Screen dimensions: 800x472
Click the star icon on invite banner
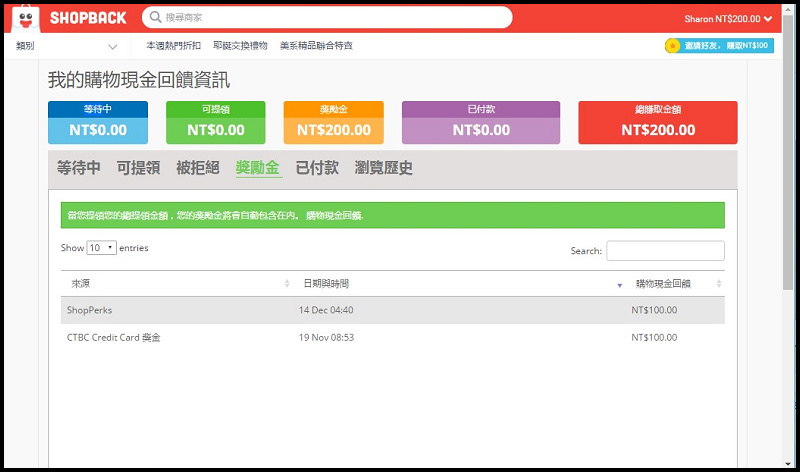click(x=672, y=46)
